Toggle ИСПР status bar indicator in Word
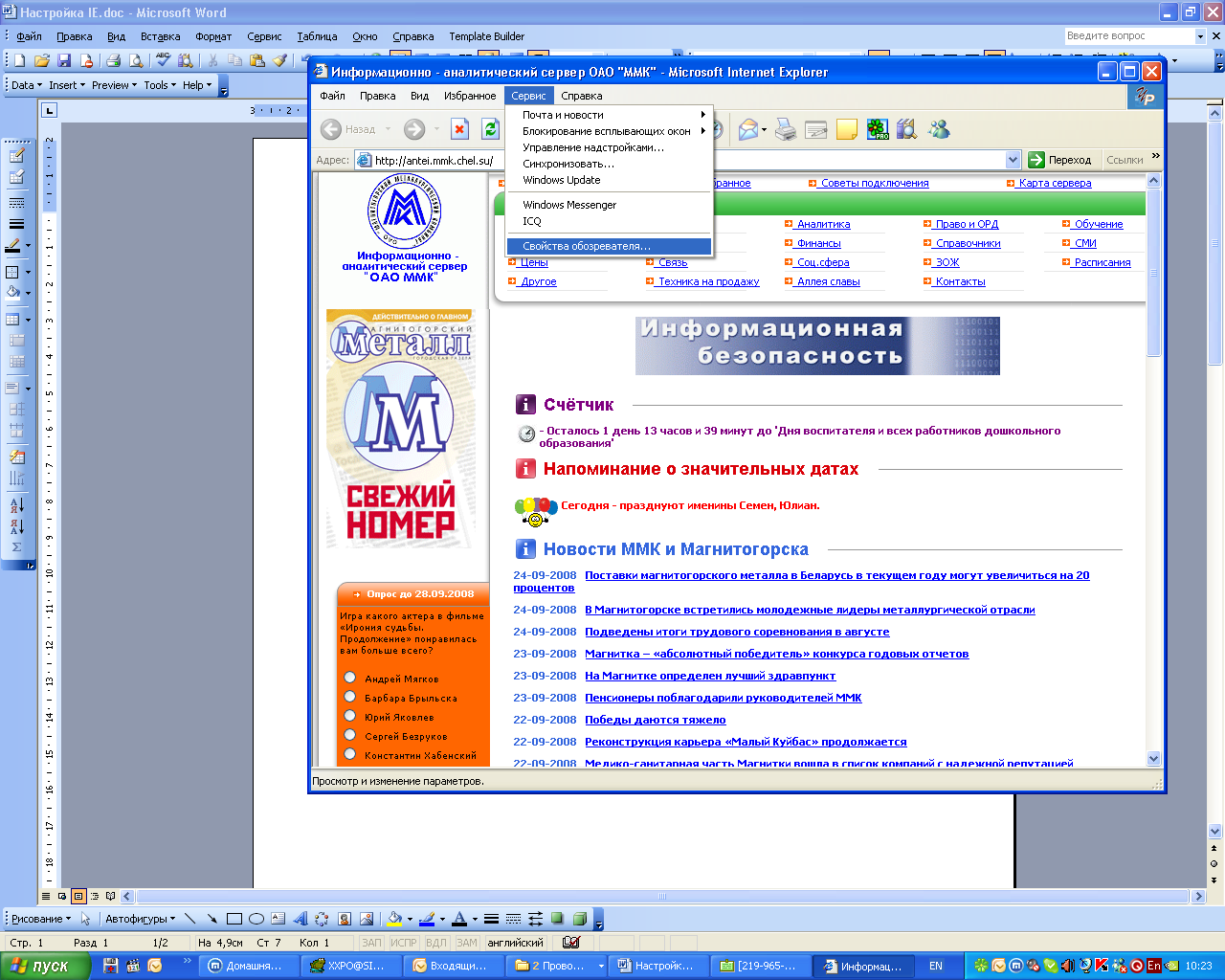 [x=404, y=943]
